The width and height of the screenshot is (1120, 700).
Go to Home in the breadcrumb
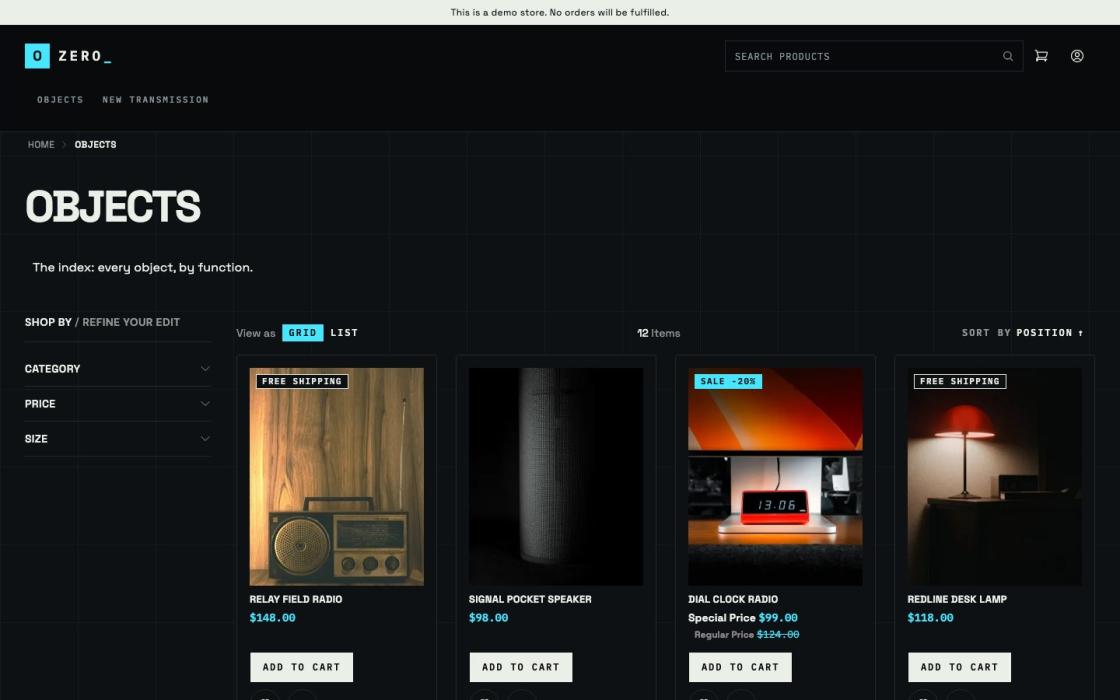41,144
